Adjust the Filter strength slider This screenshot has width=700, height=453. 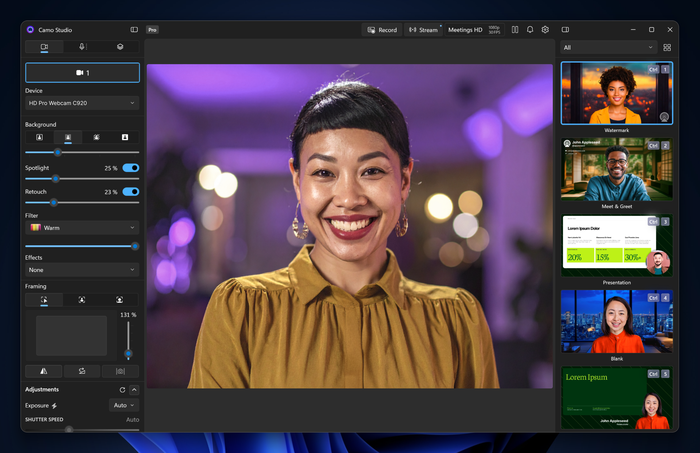pyautogui.click(x=82, y=246)
